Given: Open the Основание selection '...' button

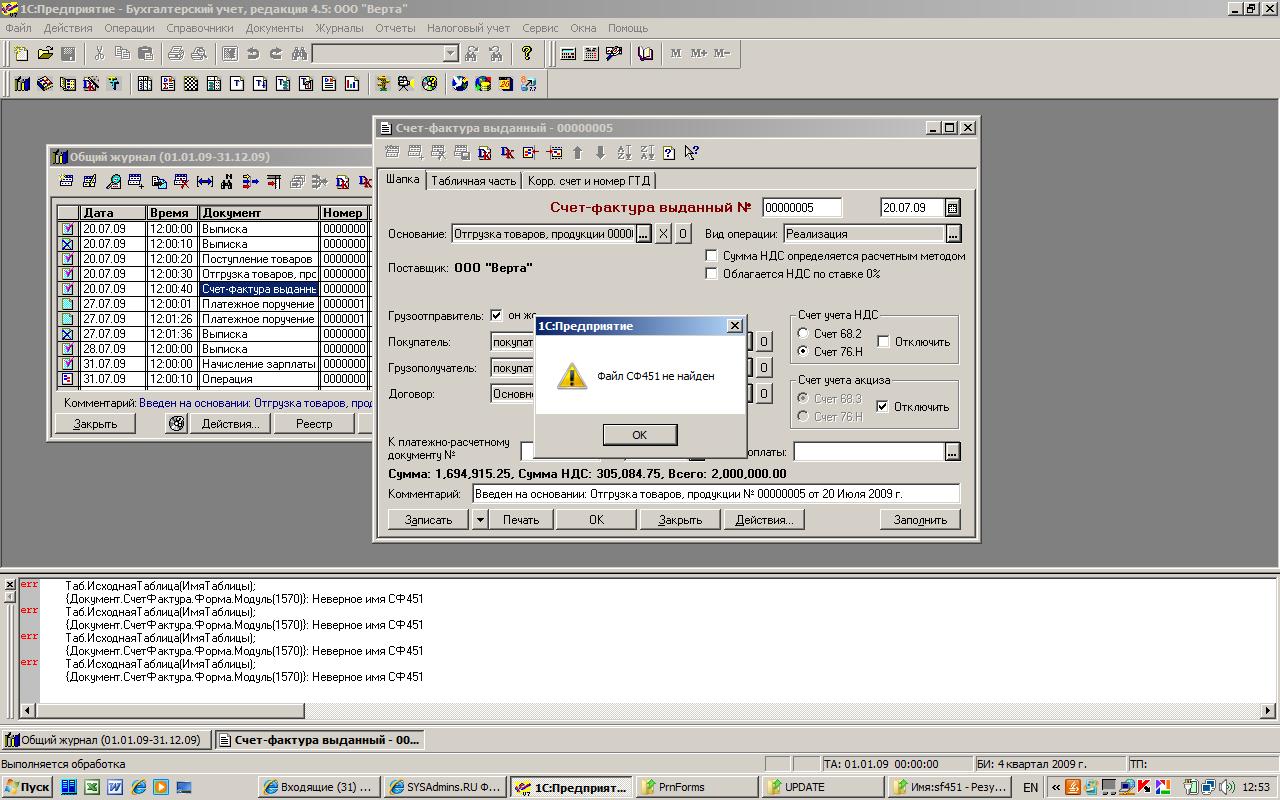Looking at the screenshot, I should [643, 234].
